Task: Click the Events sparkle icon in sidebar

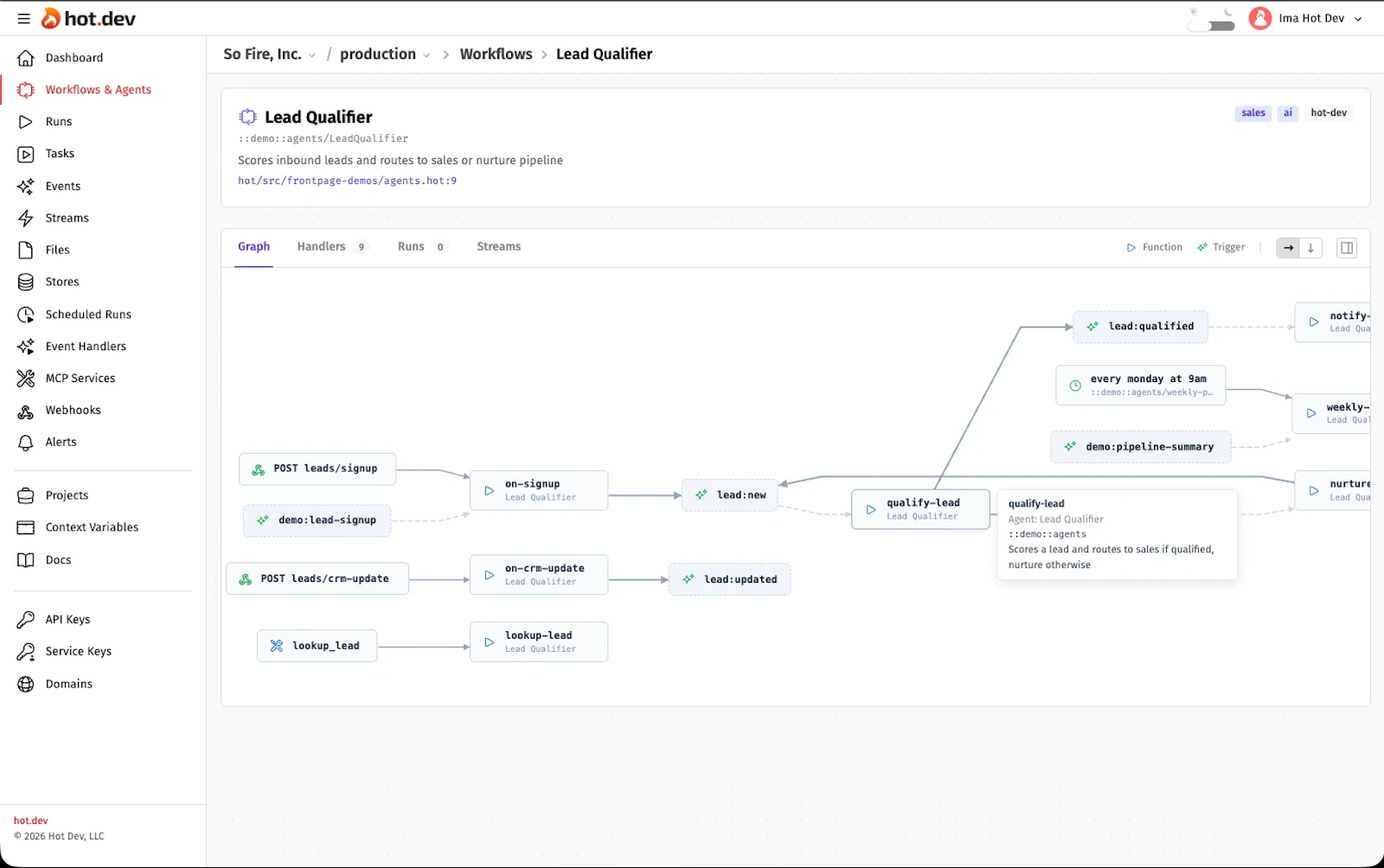Action: point(26,186)
